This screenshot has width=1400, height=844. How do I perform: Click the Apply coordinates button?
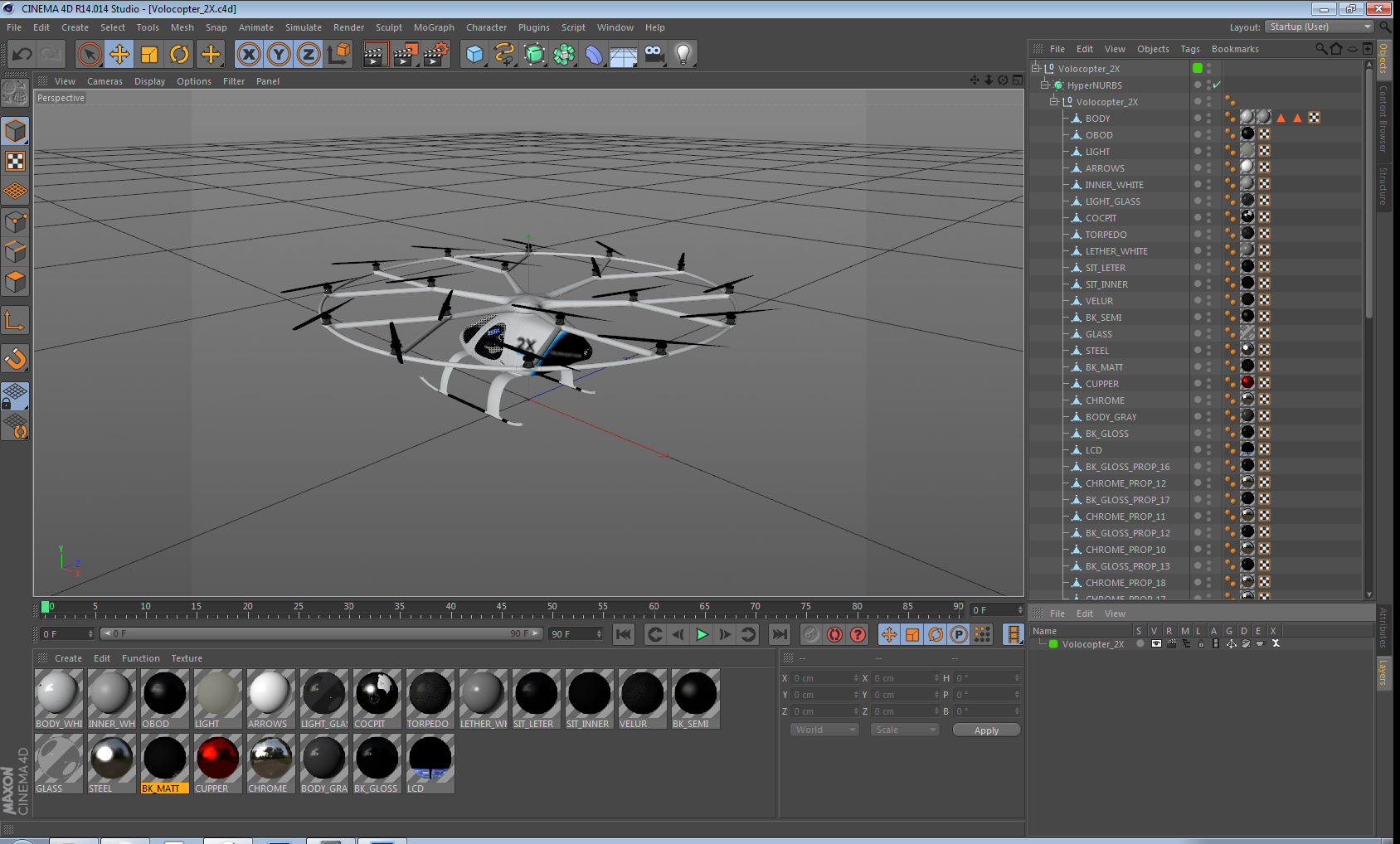click(x=986, y=730)
